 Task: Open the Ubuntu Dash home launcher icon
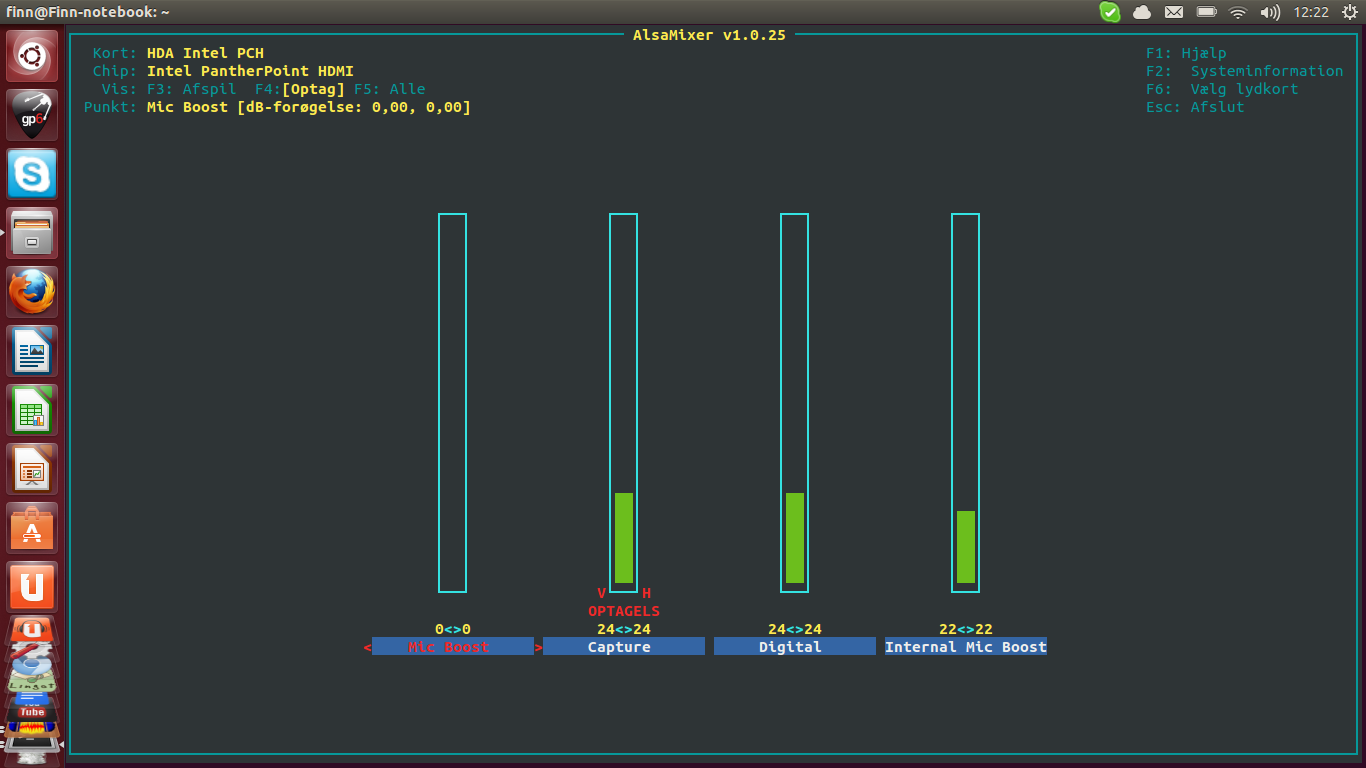32,56
